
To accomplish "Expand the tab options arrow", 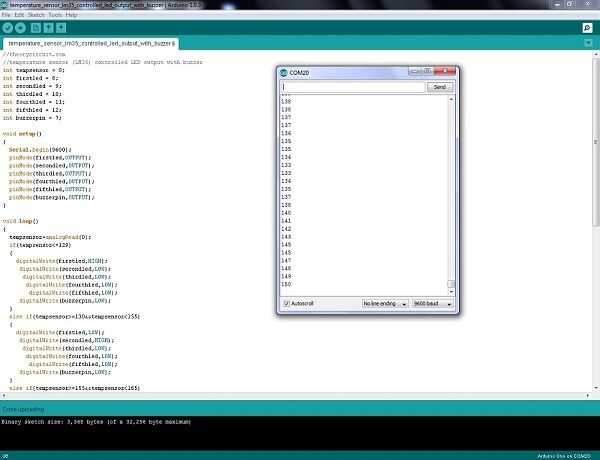I will tap(588, 43).
